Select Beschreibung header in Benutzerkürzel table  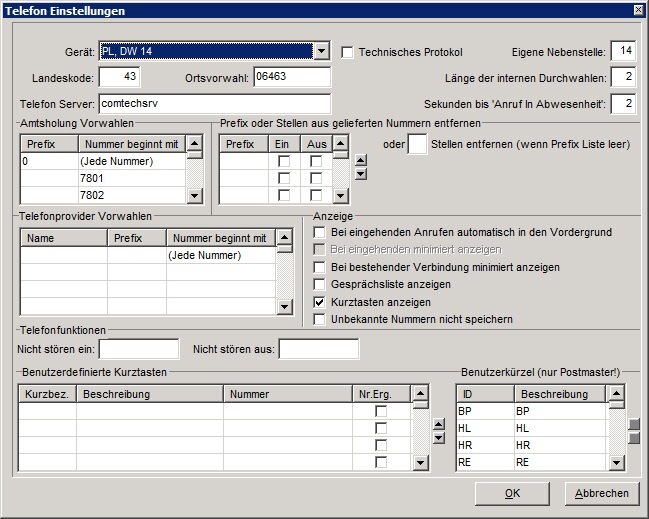pos(560,394)
